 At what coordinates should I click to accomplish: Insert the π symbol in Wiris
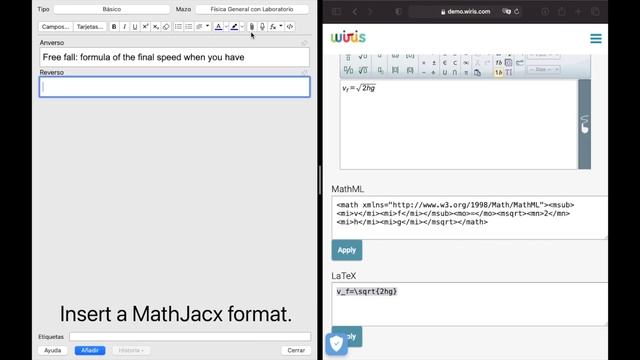click(x=466, y=72)
